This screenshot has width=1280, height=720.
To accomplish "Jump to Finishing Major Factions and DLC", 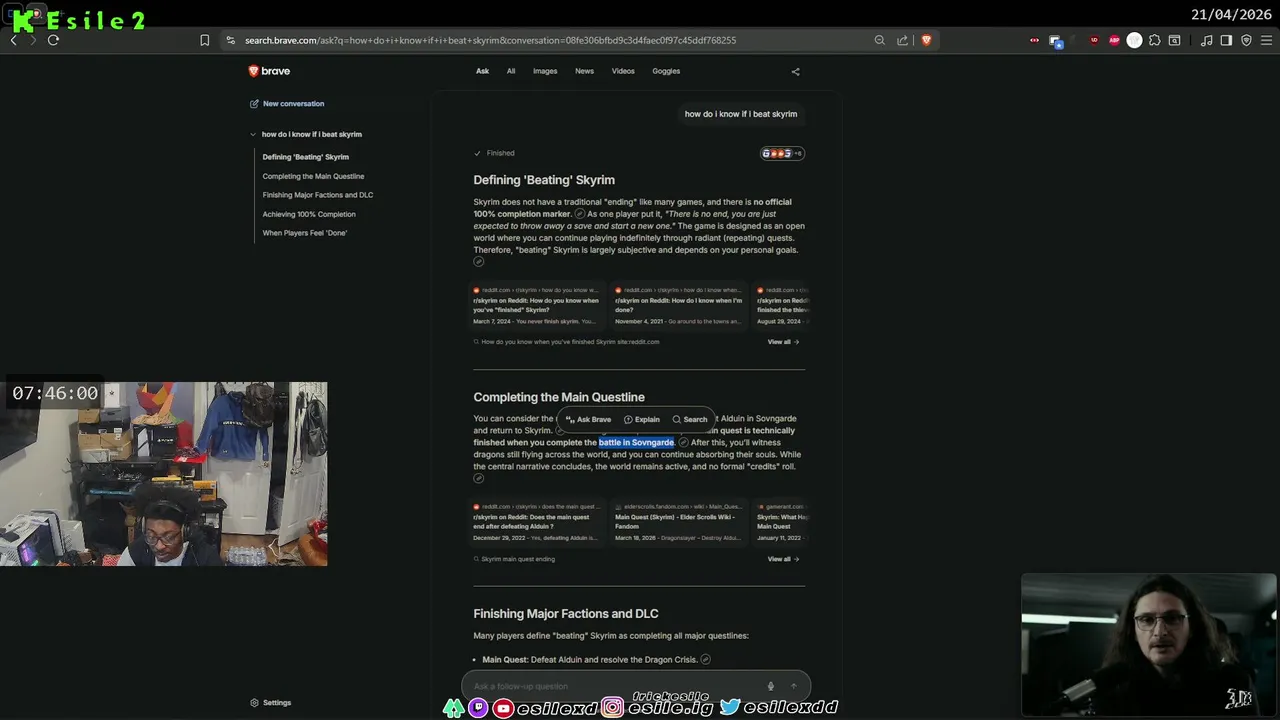I will [x=317, y=195].
